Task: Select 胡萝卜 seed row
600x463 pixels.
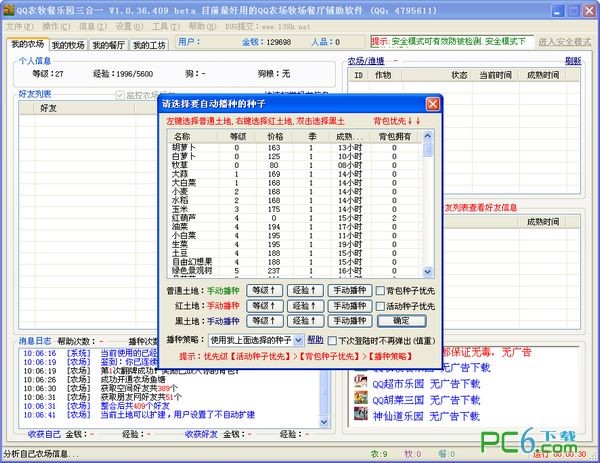Action: tap(295, 148)
